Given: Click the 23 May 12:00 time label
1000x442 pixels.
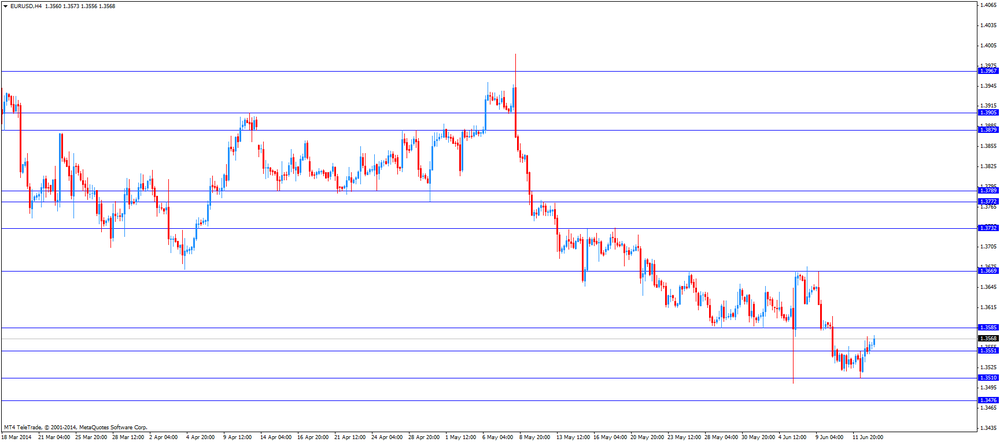Looking at the screenshot, I should coord(684,438).
